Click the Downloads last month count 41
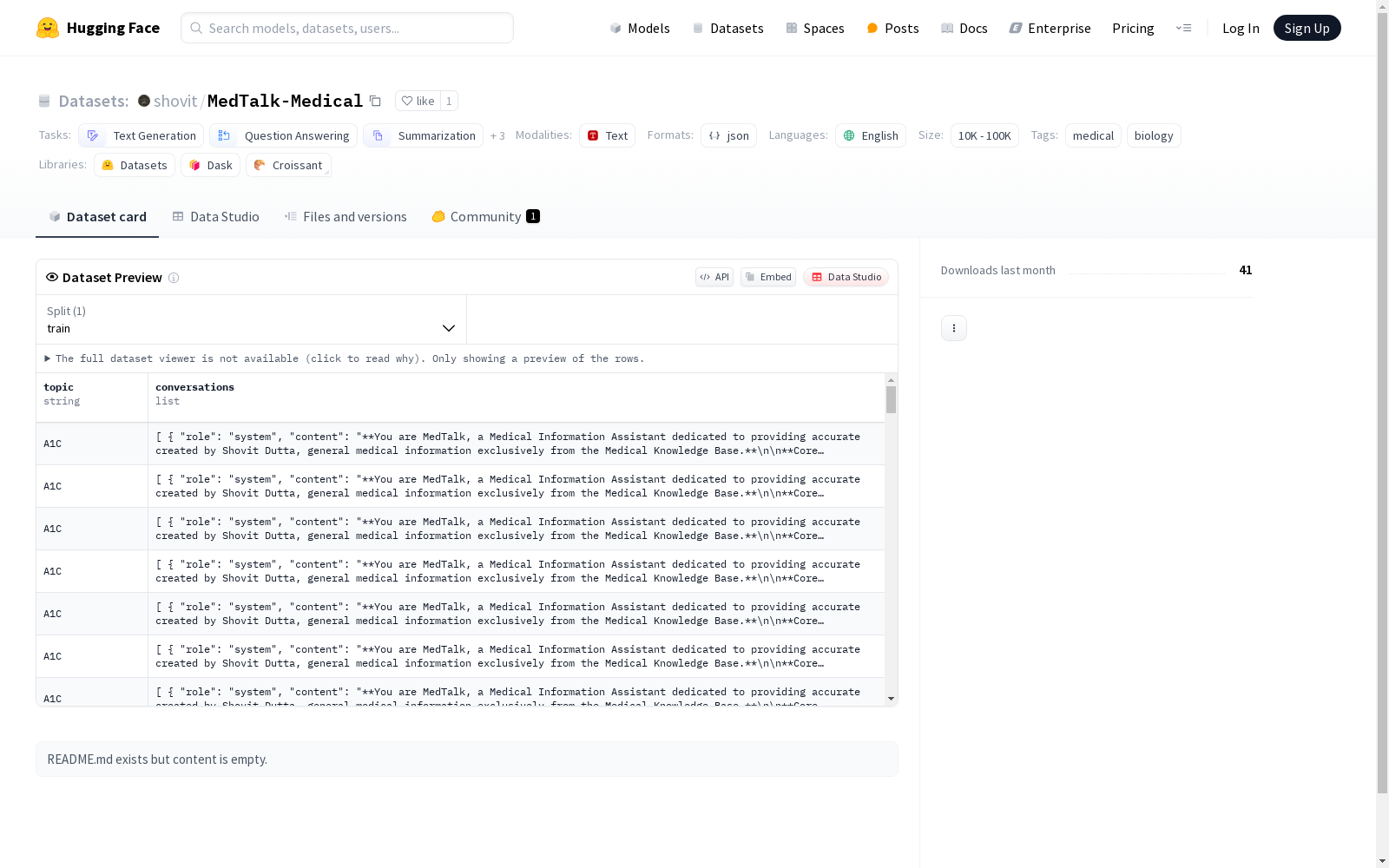Screen dimensions: 1389x868 (x=1245, y=270)
